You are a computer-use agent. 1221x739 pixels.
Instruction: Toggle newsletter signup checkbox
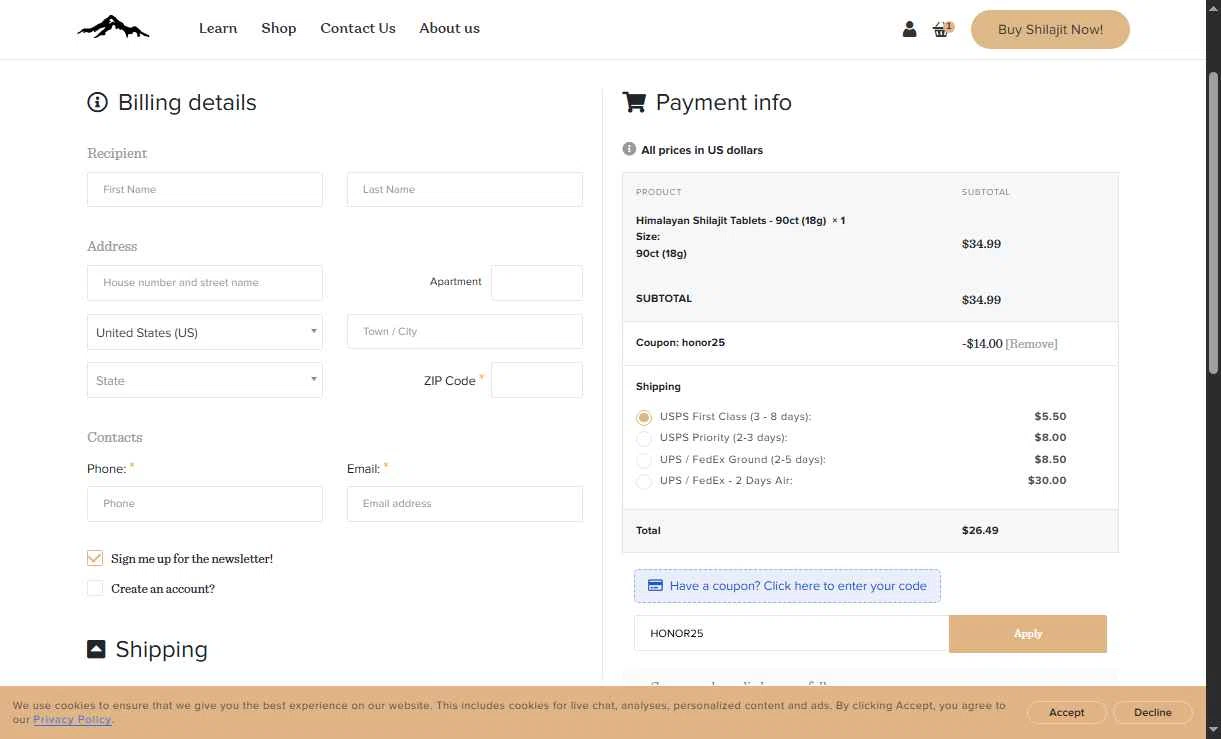[95, 558]
